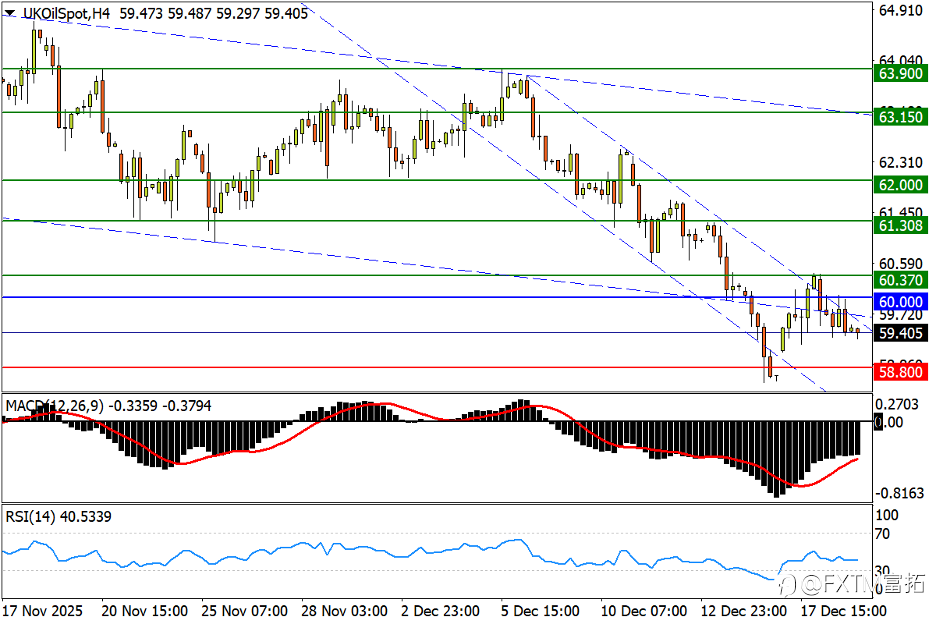936x624 pixels.
Task: Click the 17 Nov 2025 date label
Action: tap(42, 611)
